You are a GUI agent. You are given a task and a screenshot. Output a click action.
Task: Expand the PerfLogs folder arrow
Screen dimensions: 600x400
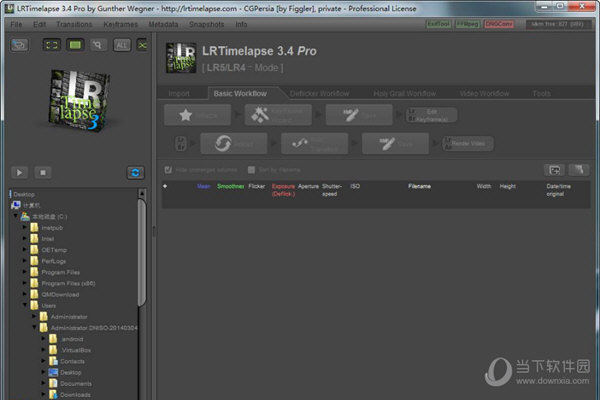25,261
